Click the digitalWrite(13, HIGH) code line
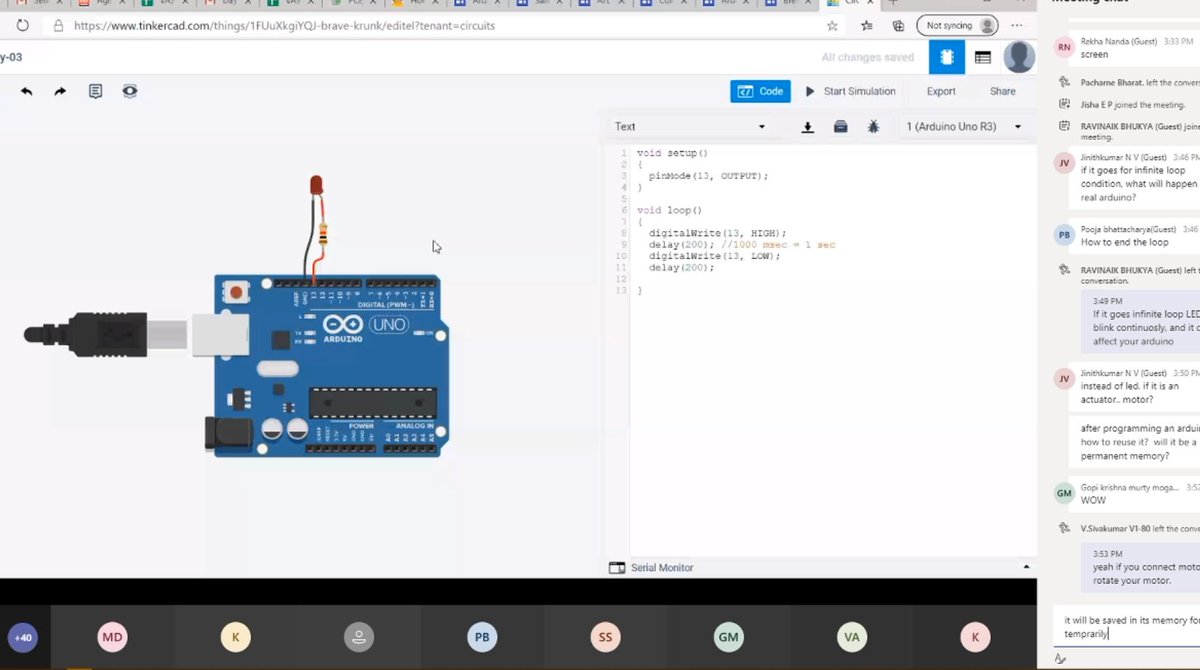This screenshot has height=670, width=1200. pyautogui.click(x=717, y=232)
